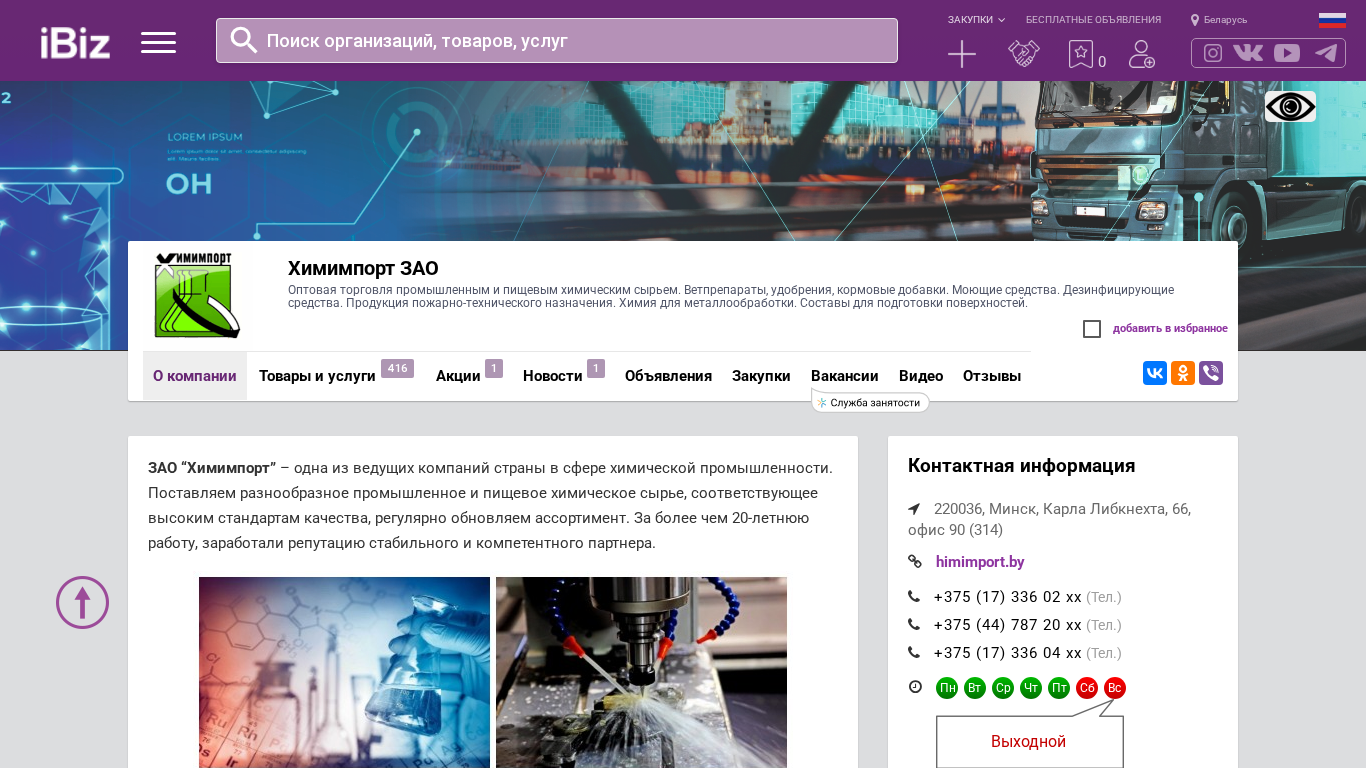Image resolution: width=1366 pixels, height=768 pixels.
Task: Click the user registration icon
Action: point(1142,54)
